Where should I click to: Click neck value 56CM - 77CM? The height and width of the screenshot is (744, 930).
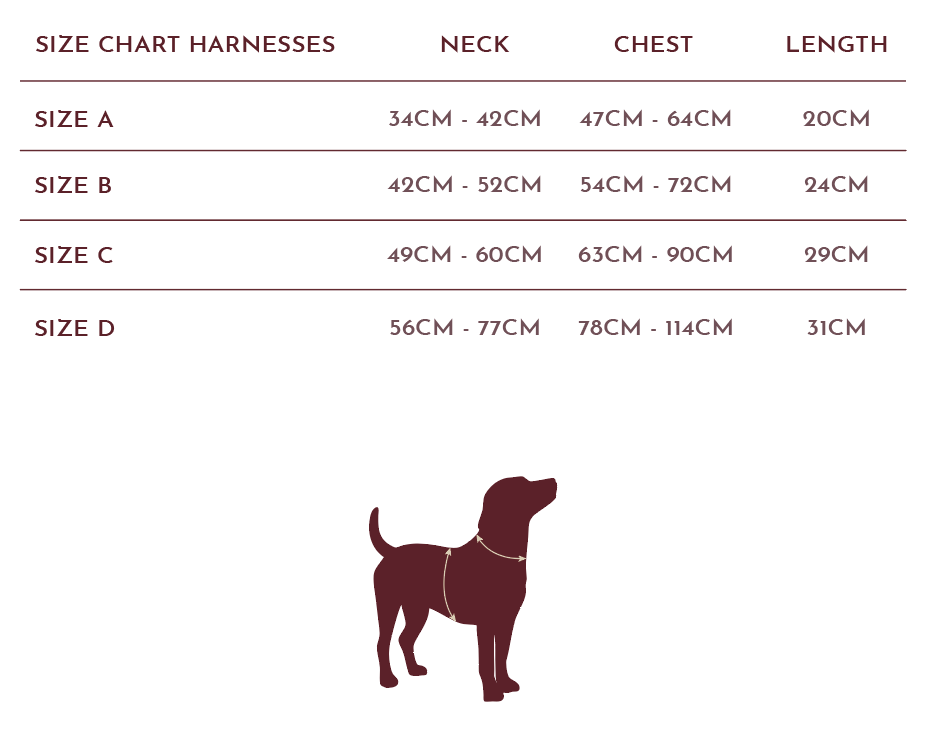point(465,328)
